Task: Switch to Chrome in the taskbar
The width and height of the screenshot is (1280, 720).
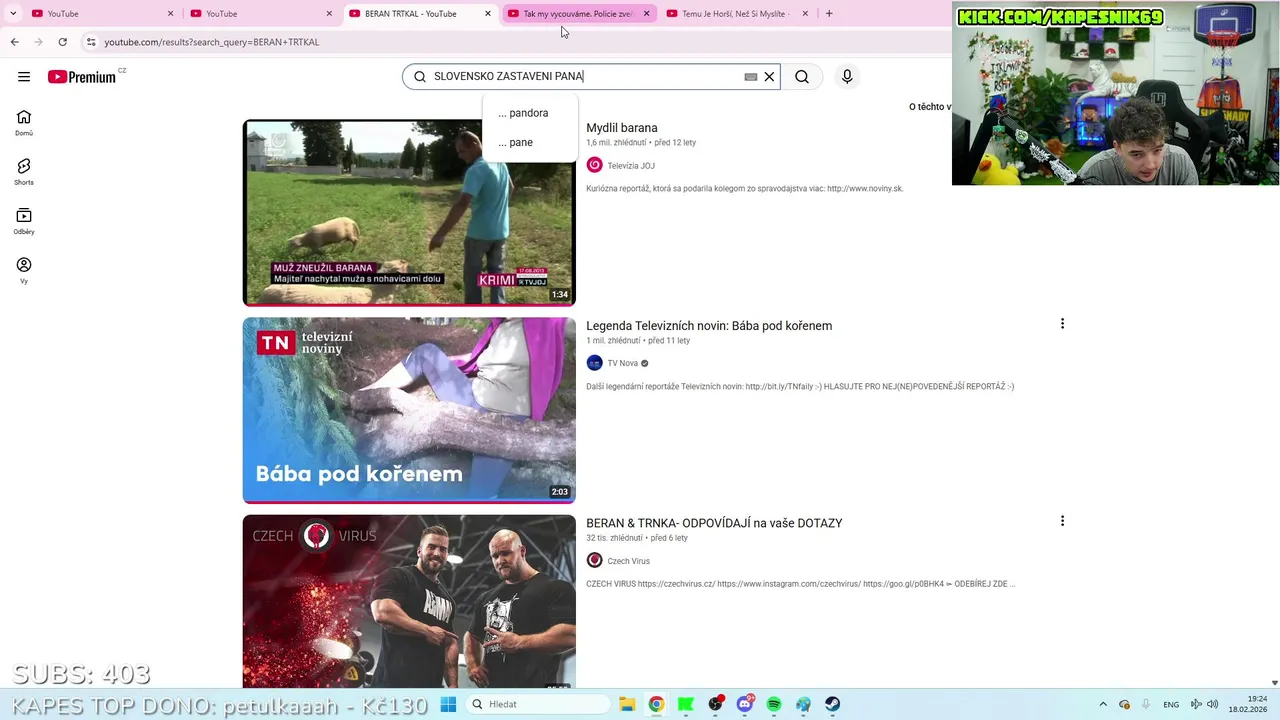Action: [x=656, y=704]
